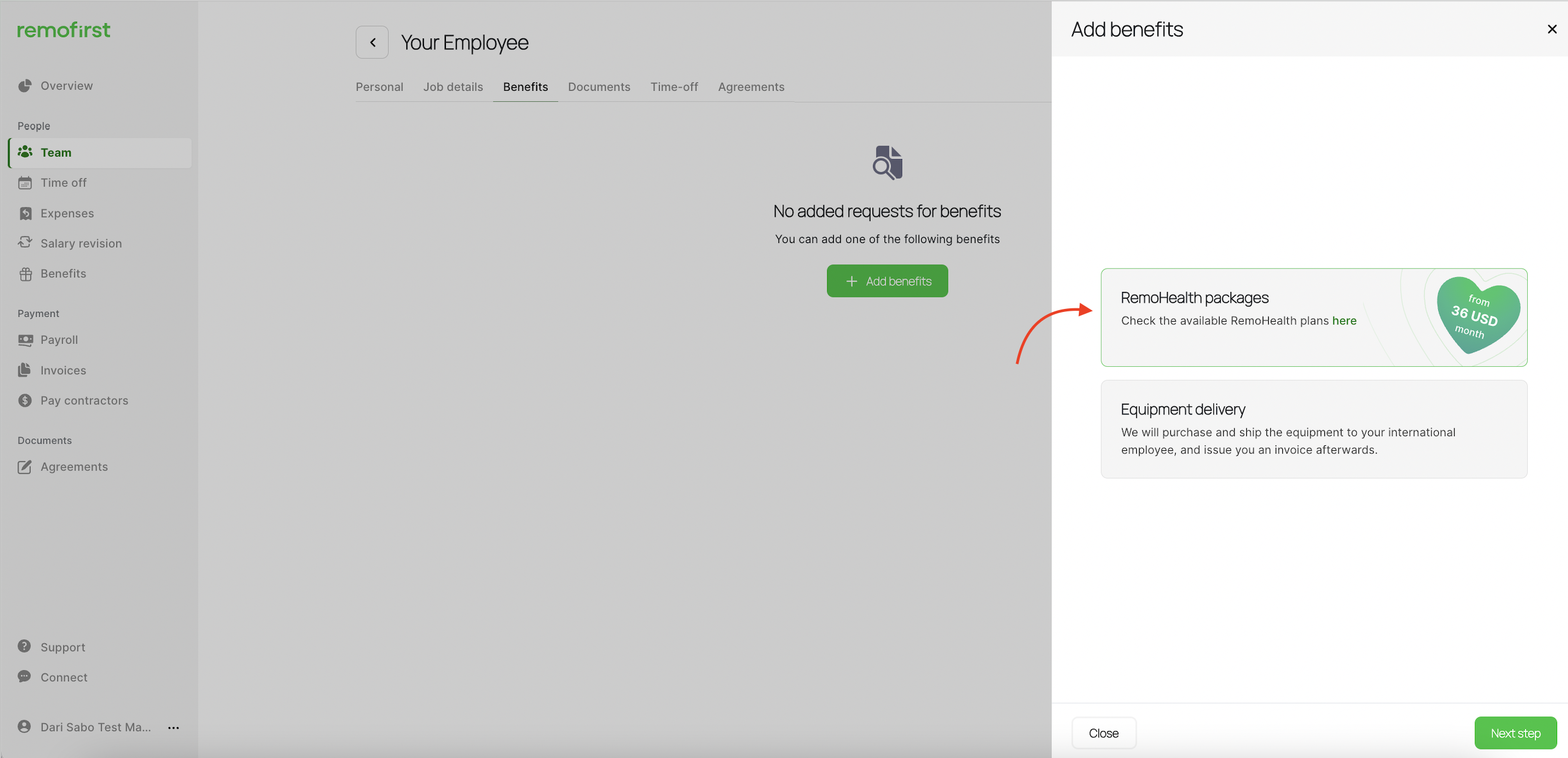Screen dimensions: 1568x758
Task: Click the Agreements pencil icon in sidebar
Action: coord(25,467)
